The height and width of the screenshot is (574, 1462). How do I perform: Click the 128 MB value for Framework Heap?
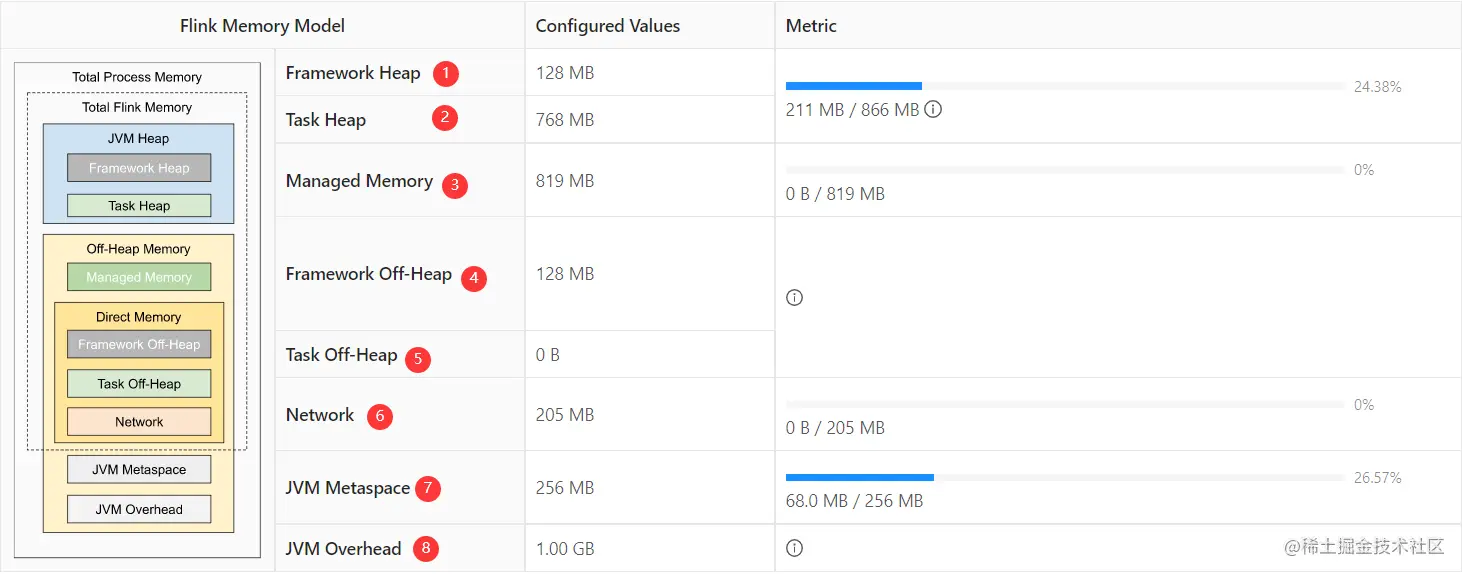click(565, 73)
